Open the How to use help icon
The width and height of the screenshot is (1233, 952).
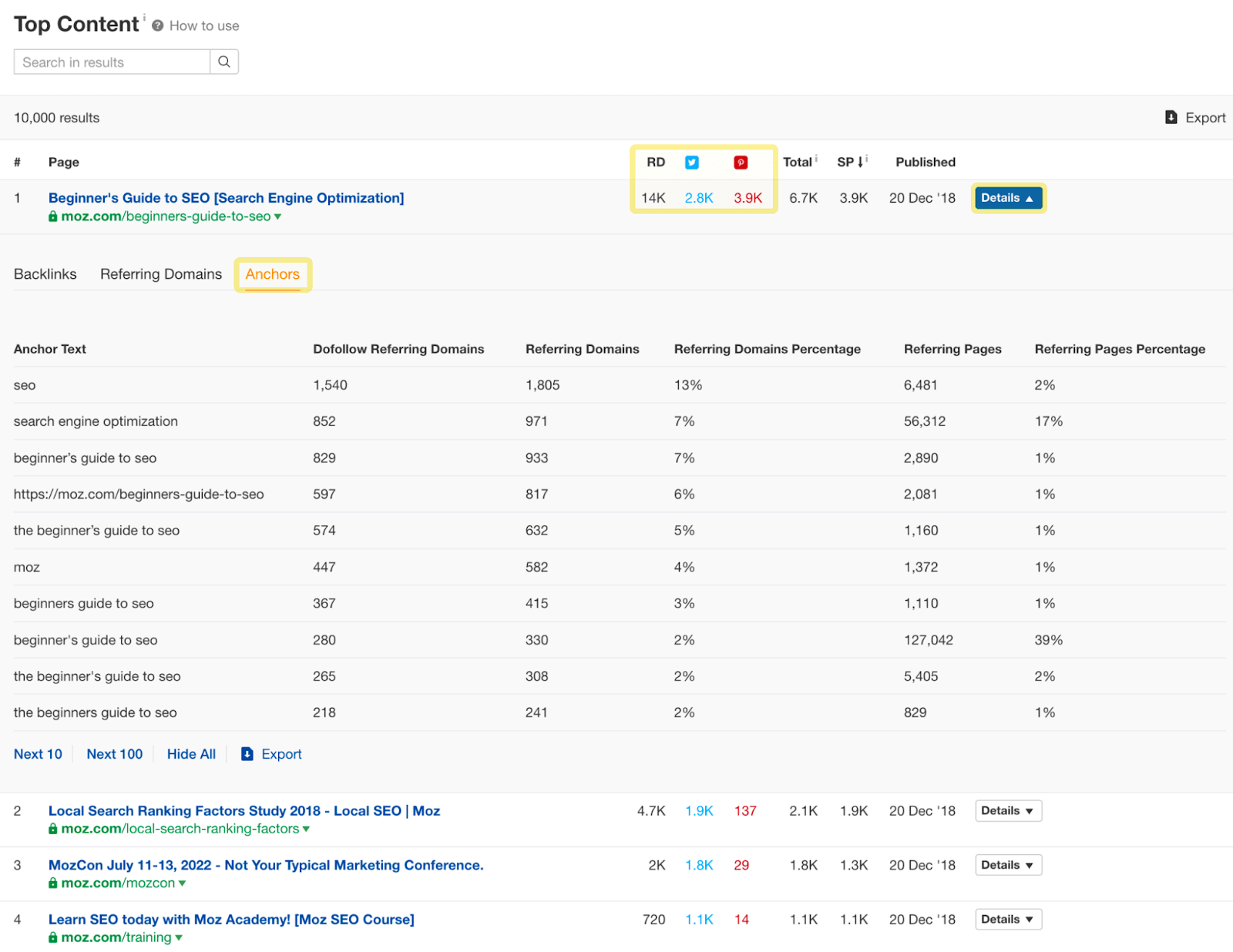coord(156,25)
